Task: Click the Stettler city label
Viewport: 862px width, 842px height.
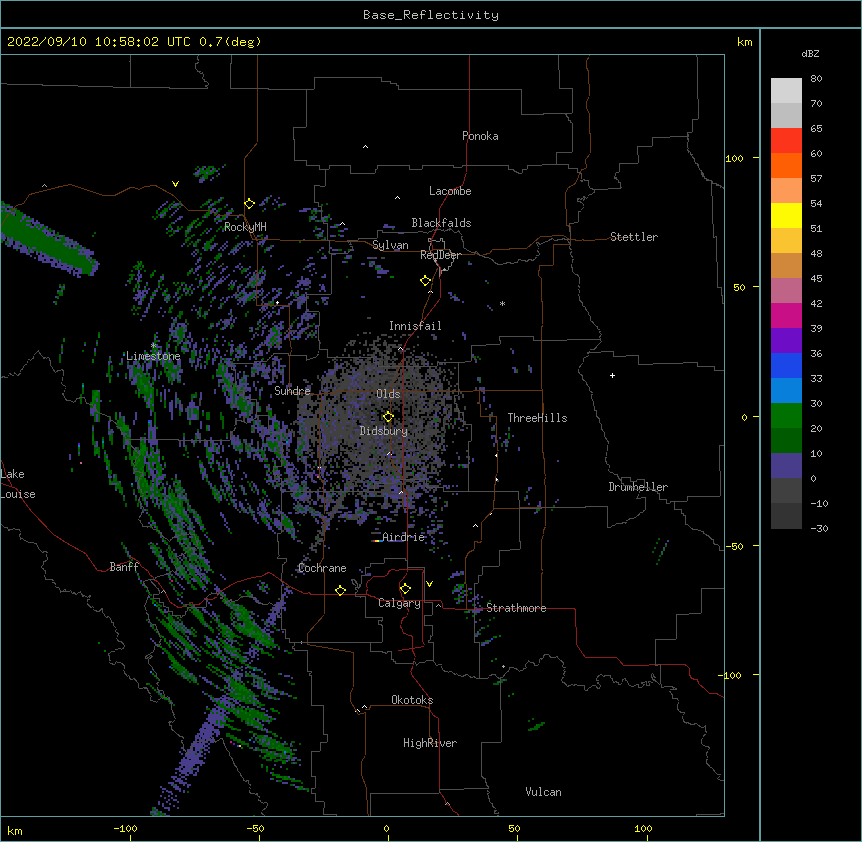Action: point(634,237)
